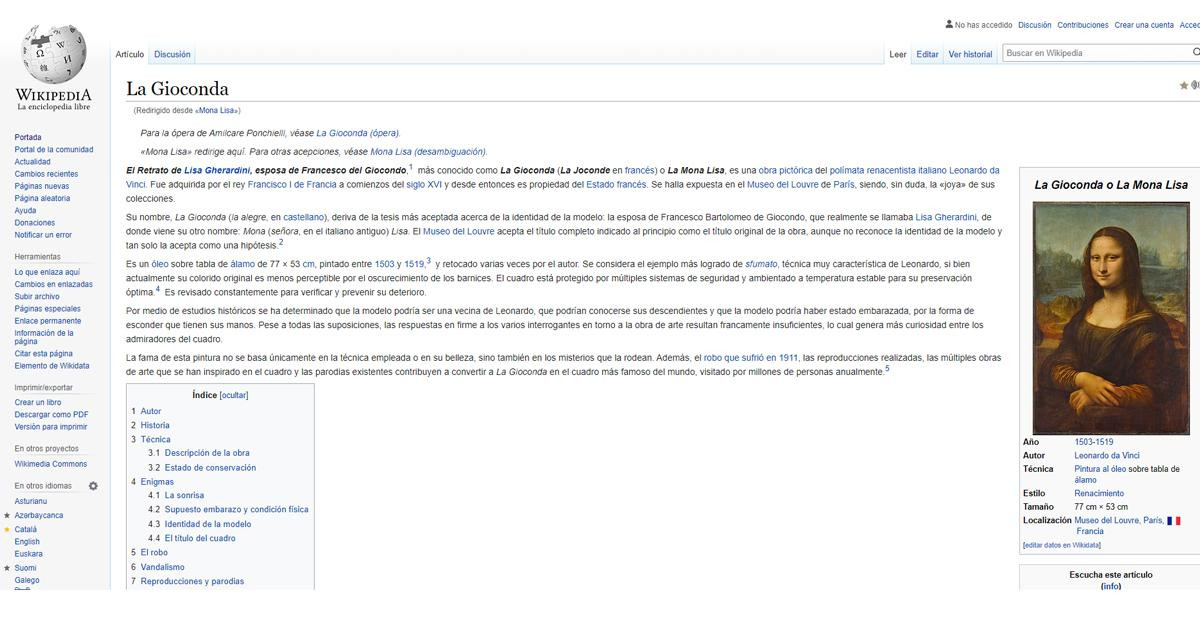
Task: Open Renacimiento style link
Action: pyautogui.click(x=1099, y=493)
